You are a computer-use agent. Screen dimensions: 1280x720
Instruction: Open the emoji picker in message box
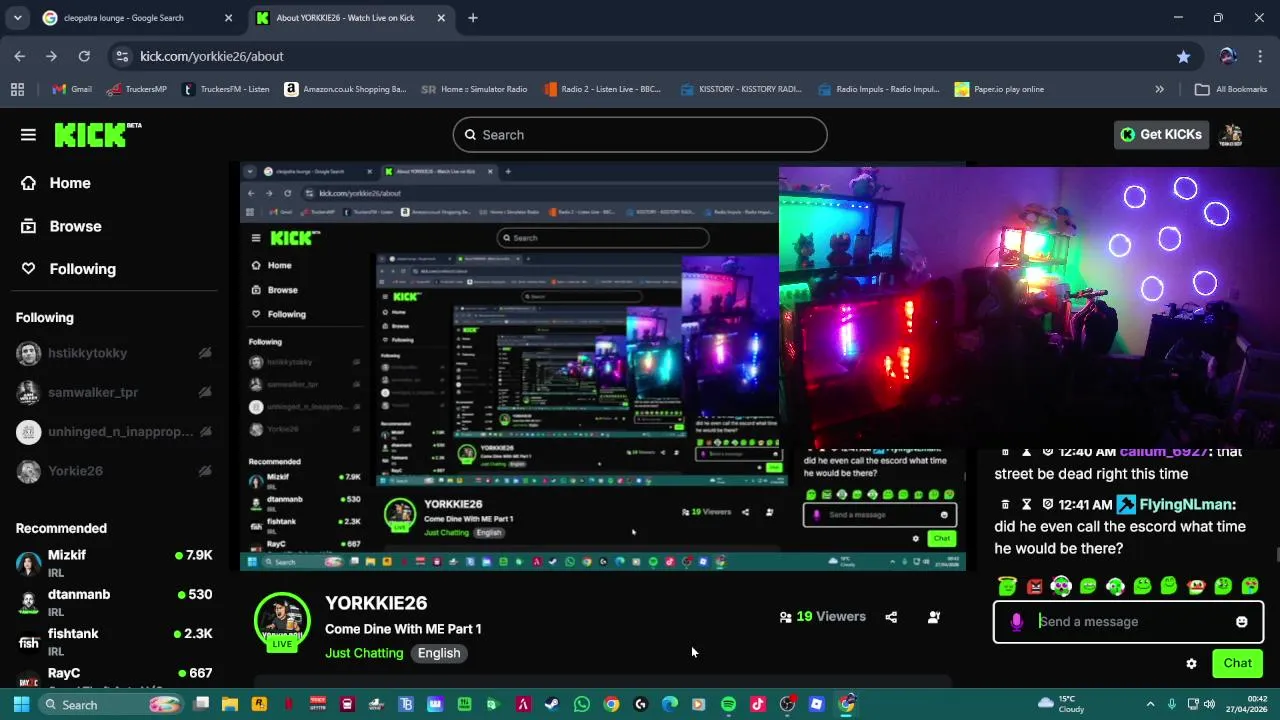(1242, 622)
